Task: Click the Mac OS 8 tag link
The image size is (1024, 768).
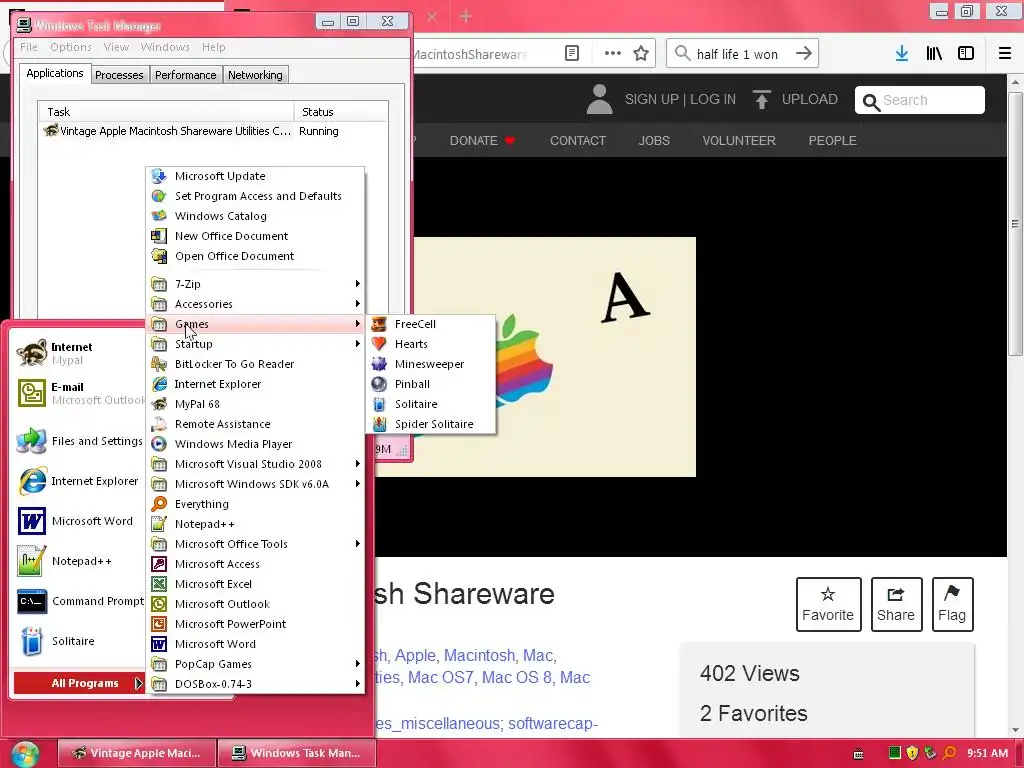Action: click(x=517, y=678)
